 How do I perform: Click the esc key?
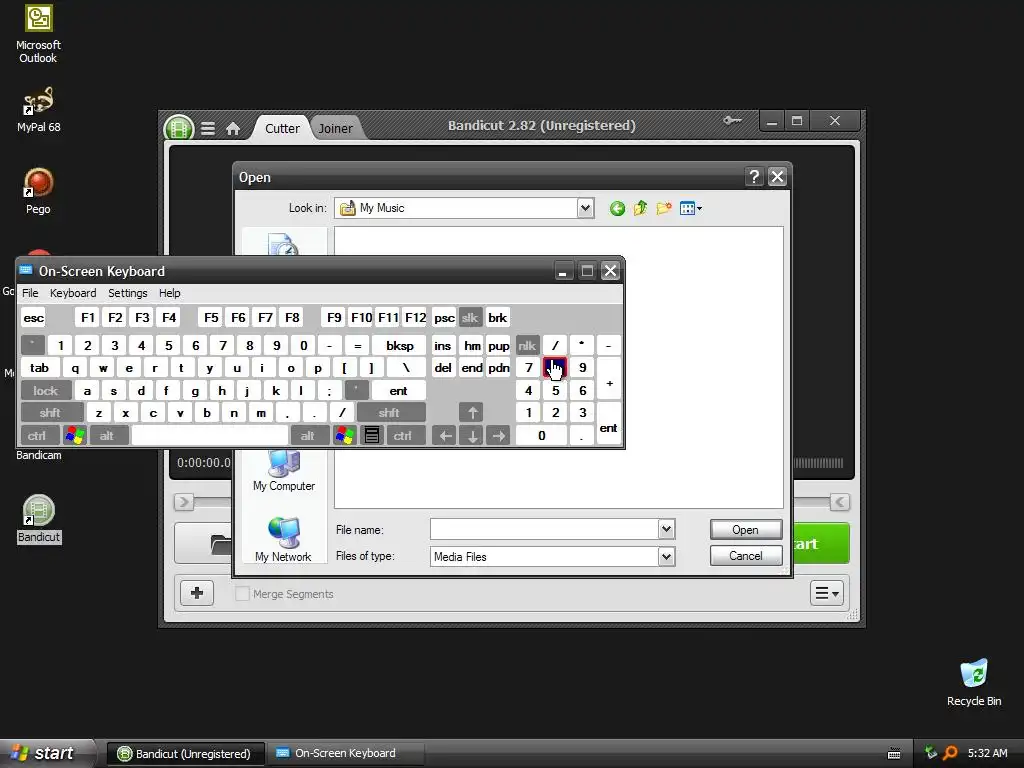click(x=33, y=318)
